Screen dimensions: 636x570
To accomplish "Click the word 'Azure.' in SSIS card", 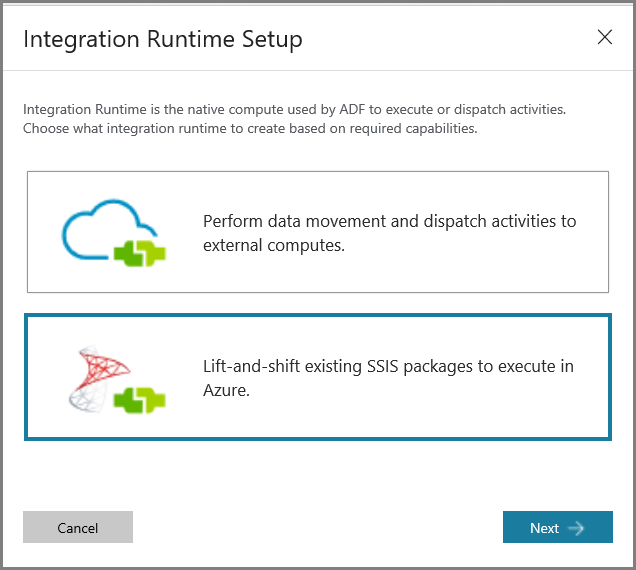I will 226,390.
